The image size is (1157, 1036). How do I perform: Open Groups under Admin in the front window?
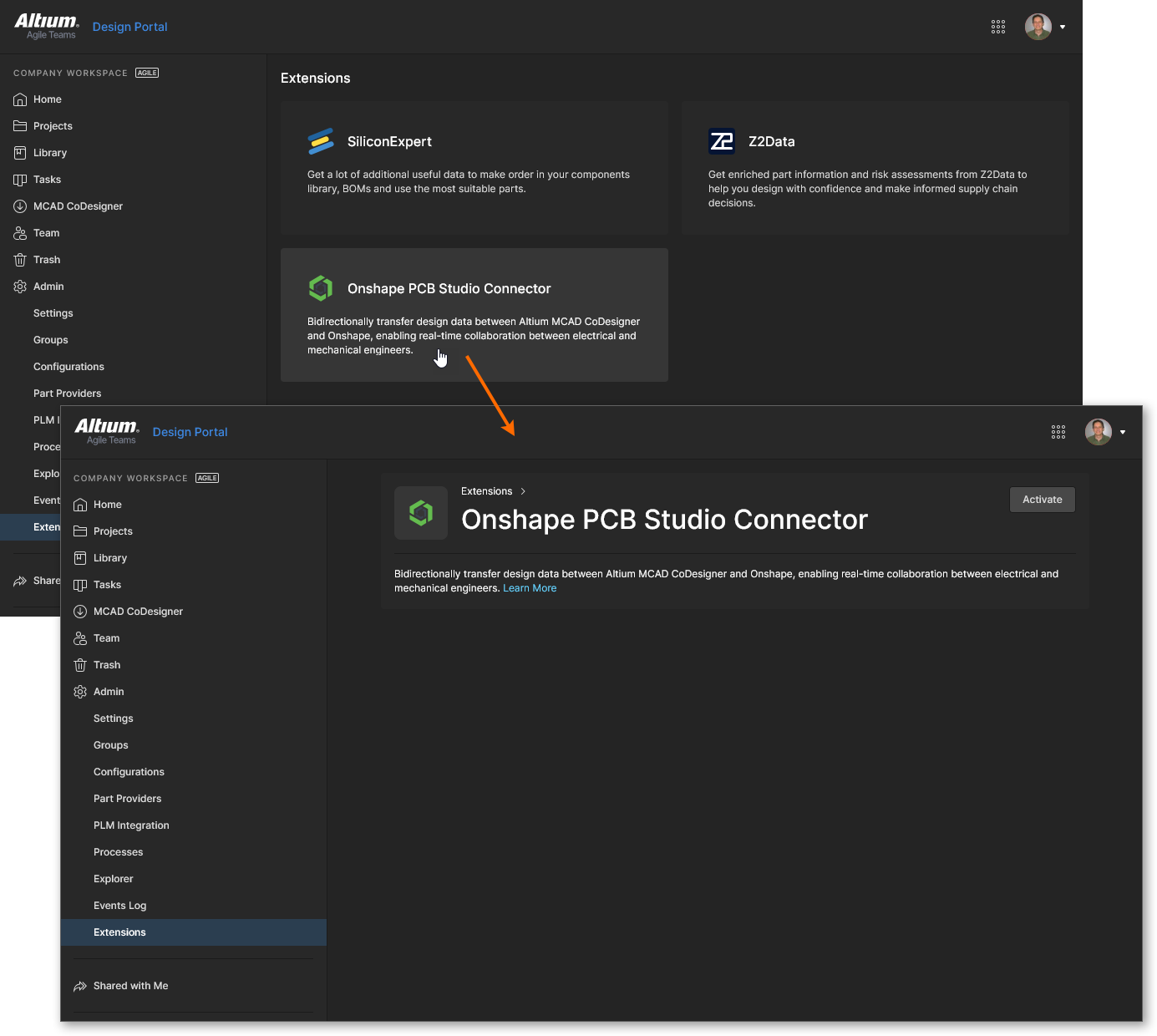193,745
